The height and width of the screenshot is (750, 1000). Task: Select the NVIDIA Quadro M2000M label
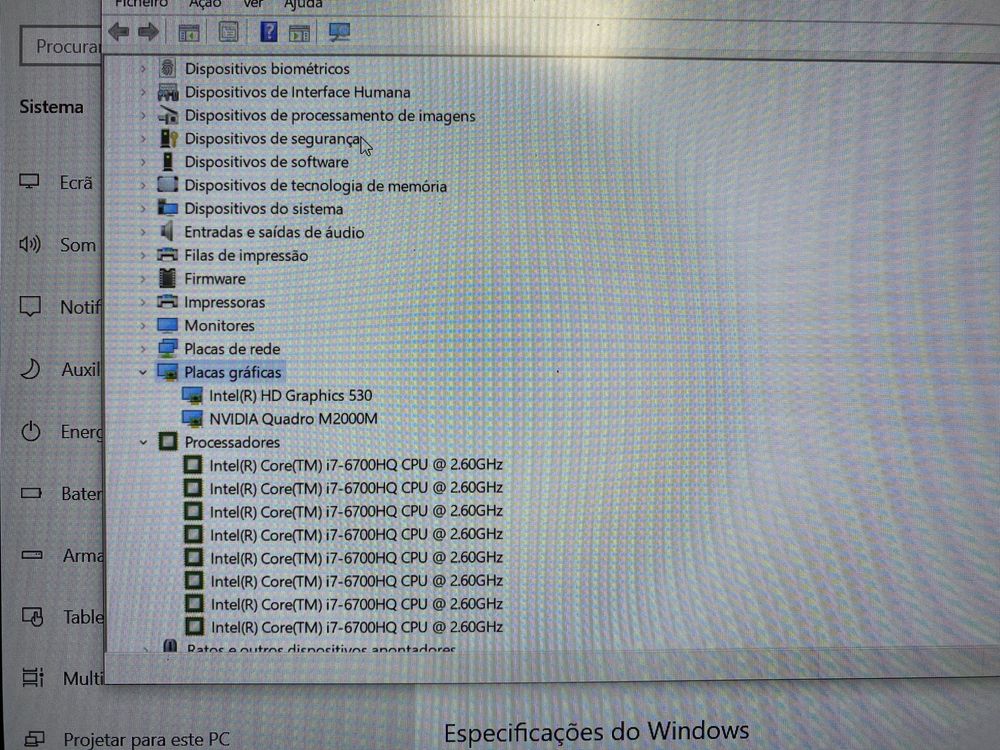coord(293,418)
